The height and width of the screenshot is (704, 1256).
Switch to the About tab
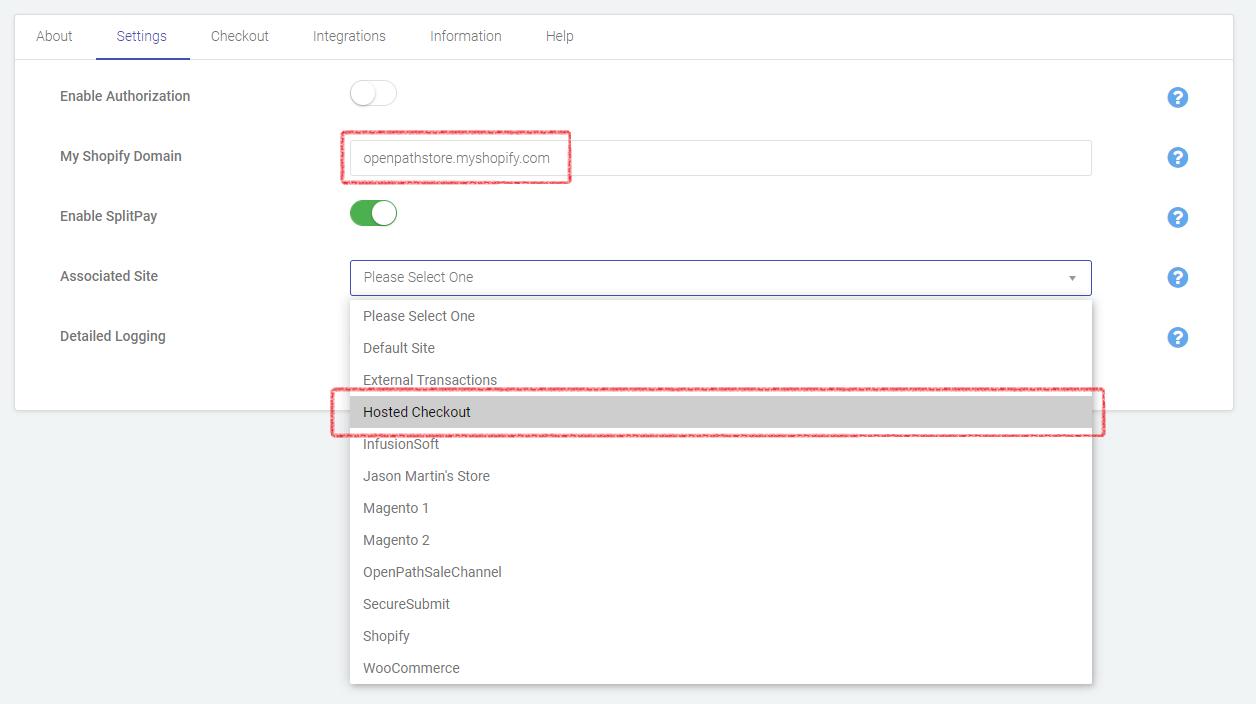coord(54,36)
